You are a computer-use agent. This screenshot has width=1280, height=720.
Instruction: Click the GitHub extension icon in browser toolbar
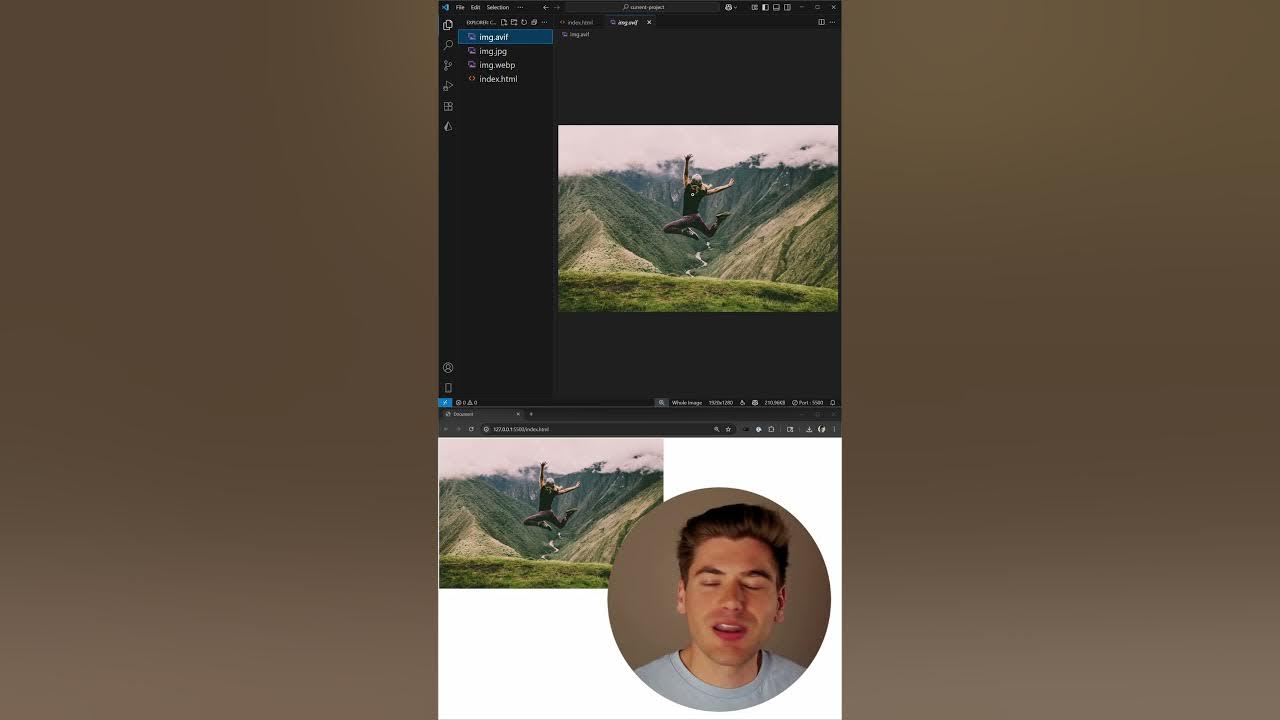click(x=822, y=429)
